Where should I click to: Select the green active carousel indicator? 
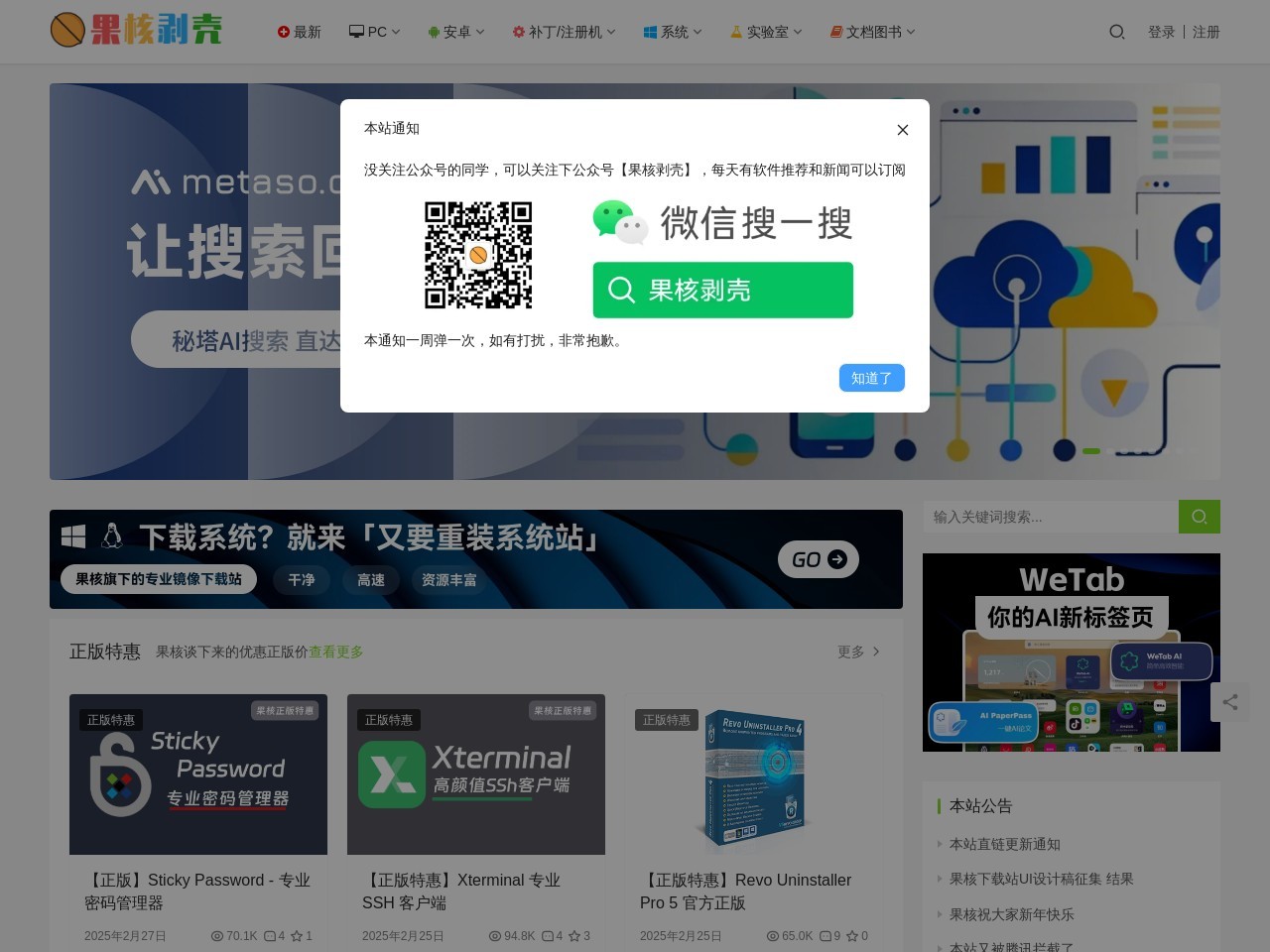coord(1091,451)
